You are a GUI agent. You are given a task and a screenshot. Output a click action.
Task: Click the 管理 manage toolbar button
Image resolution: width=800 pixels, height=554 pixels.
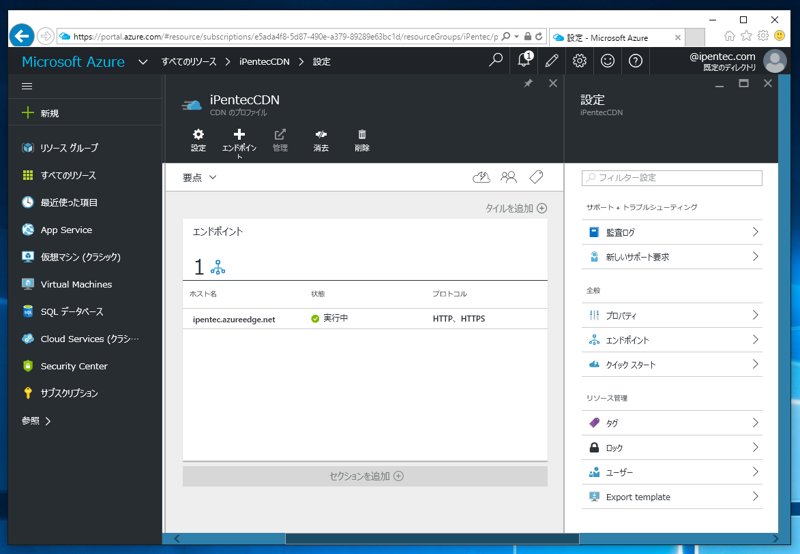[x=280, y=141]
